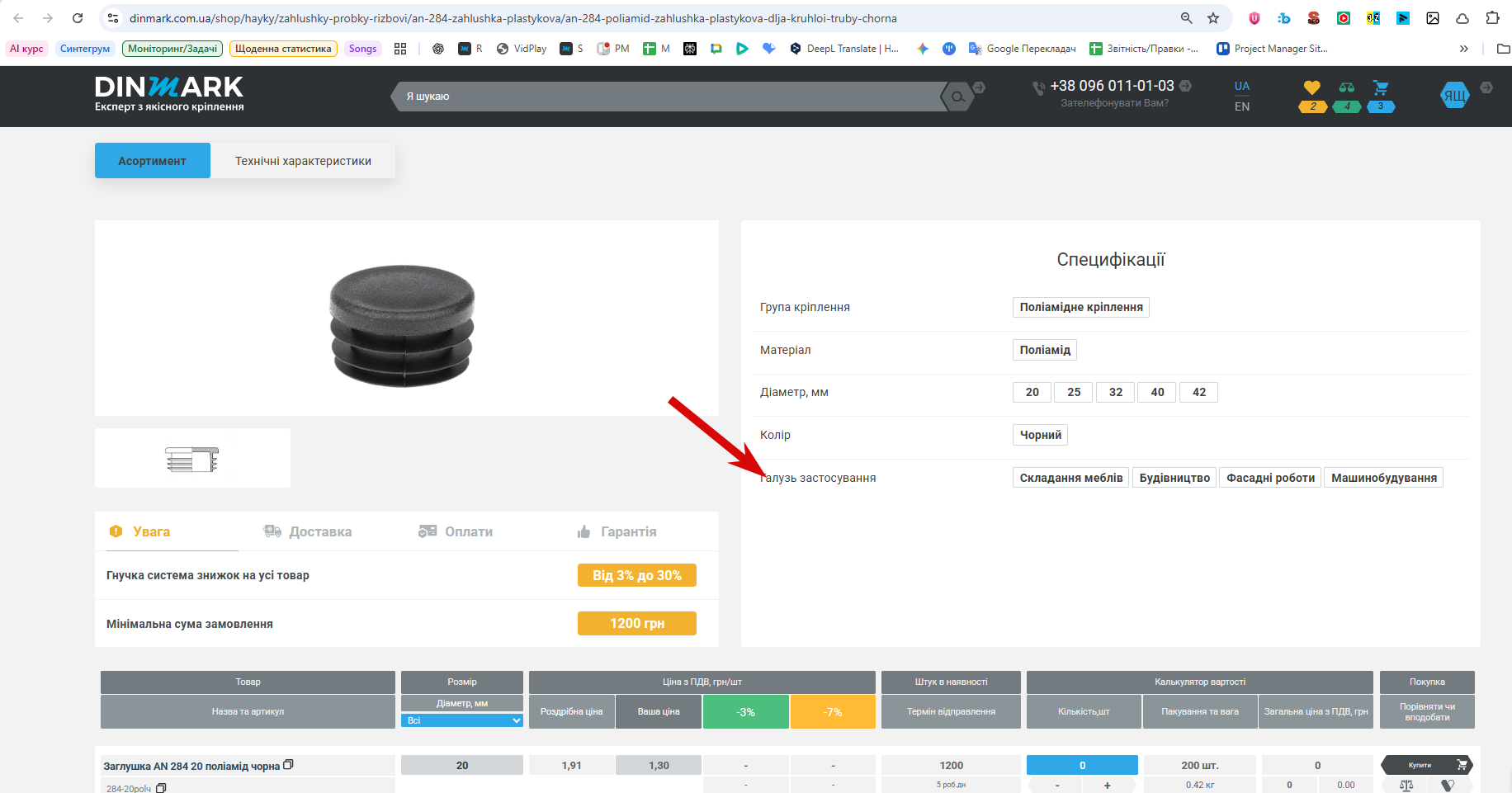Click the search magnifier hexagon button
Screen dimensions: 1512x793
click(957, 97)
